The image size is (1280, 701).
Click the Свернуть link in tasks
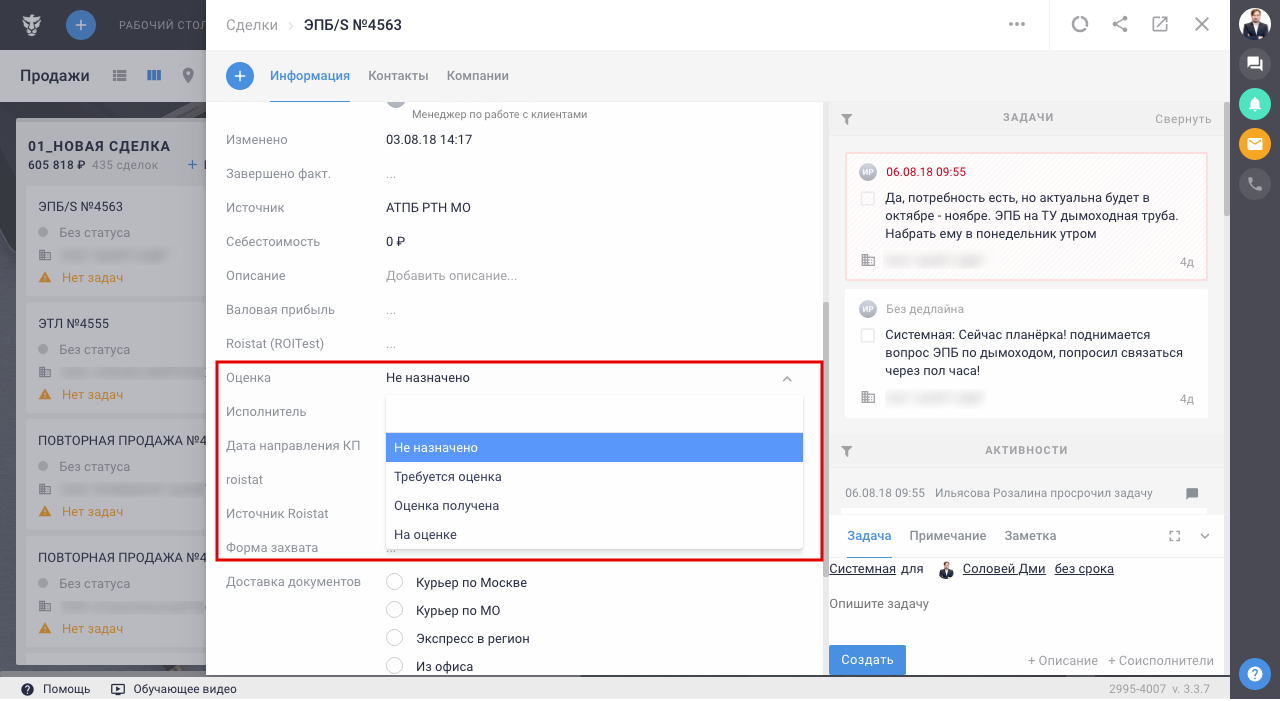(x=1183, y=119)
